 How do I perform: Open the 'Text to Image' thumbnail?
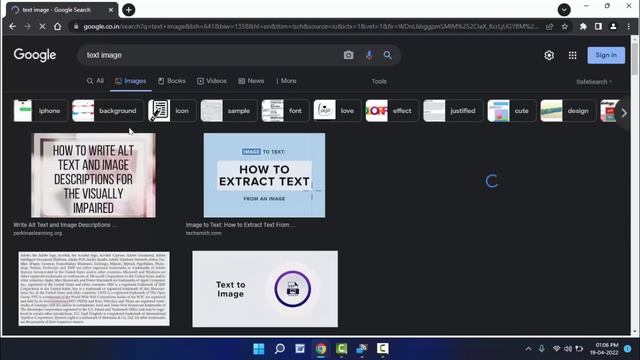[265, 289]
